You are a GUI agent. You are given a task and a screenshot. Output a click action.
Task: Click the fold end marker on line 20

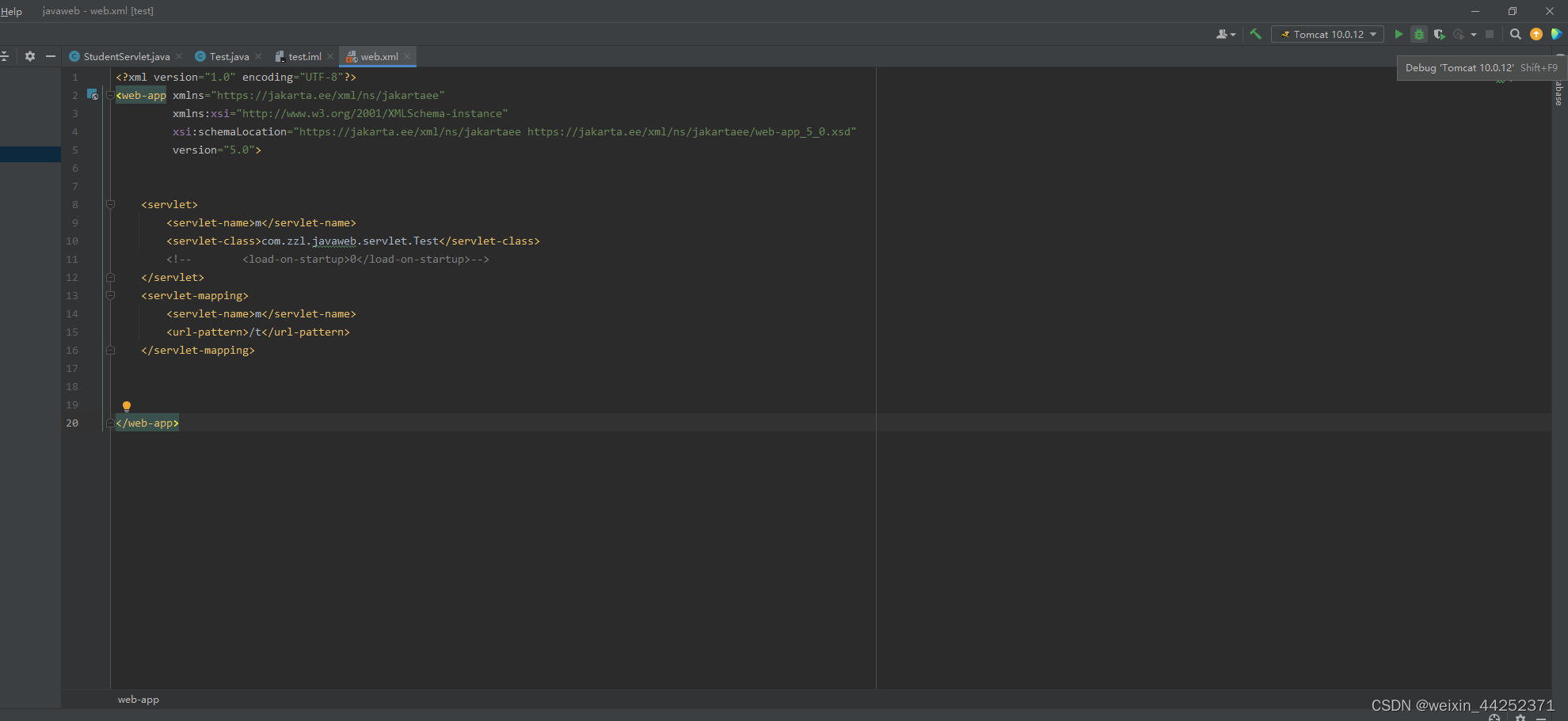click(x=110, y=423)
